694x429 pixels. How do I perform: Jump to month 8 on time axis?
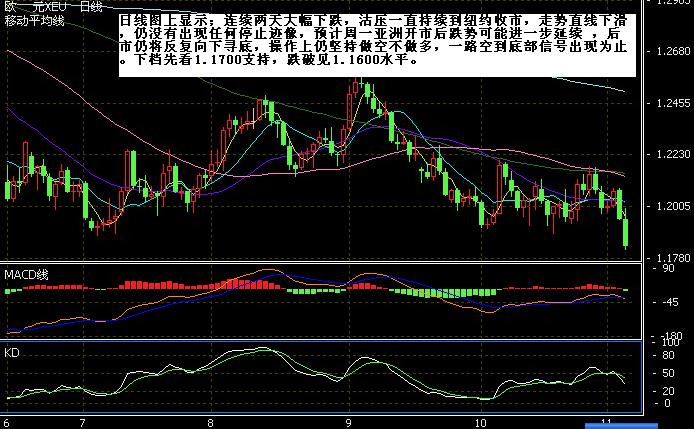tap(210, 423)
